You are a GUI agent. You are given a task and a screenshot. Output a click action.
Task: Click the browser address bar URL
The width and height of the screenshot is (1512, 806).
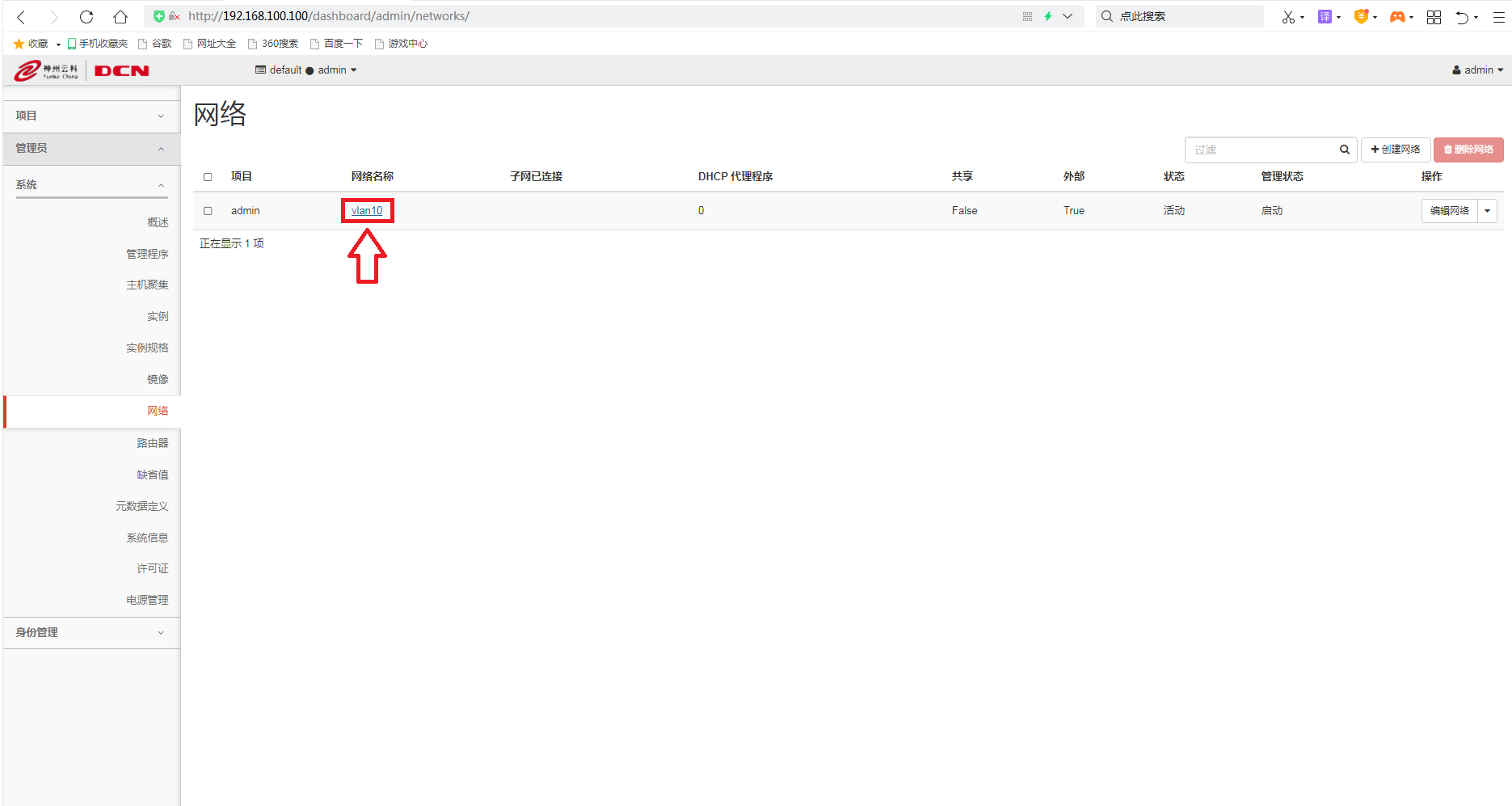click(329, 16)
